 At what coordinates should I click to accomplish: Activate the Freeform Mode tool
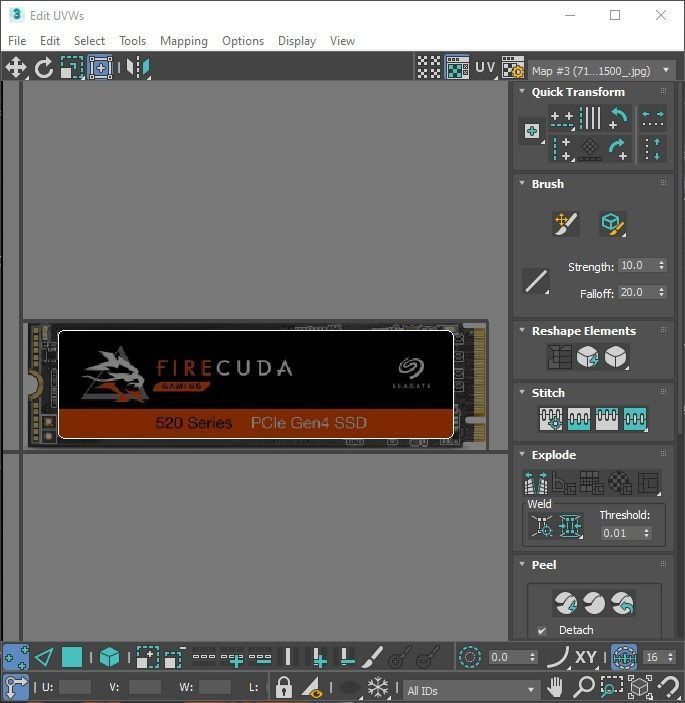(x=100, y=68)
